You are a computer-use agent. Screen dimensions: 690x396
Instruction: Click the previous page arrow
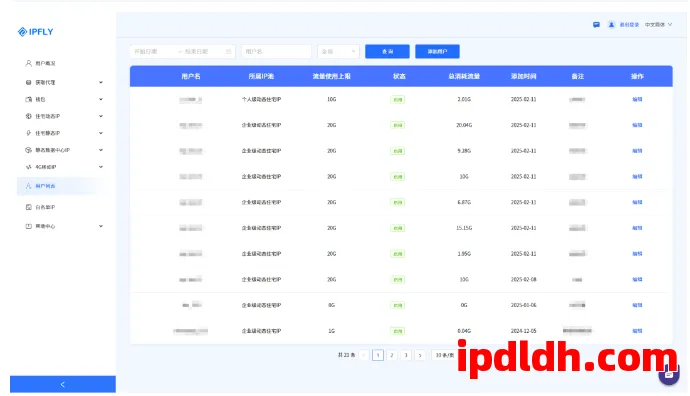[363, 355]
